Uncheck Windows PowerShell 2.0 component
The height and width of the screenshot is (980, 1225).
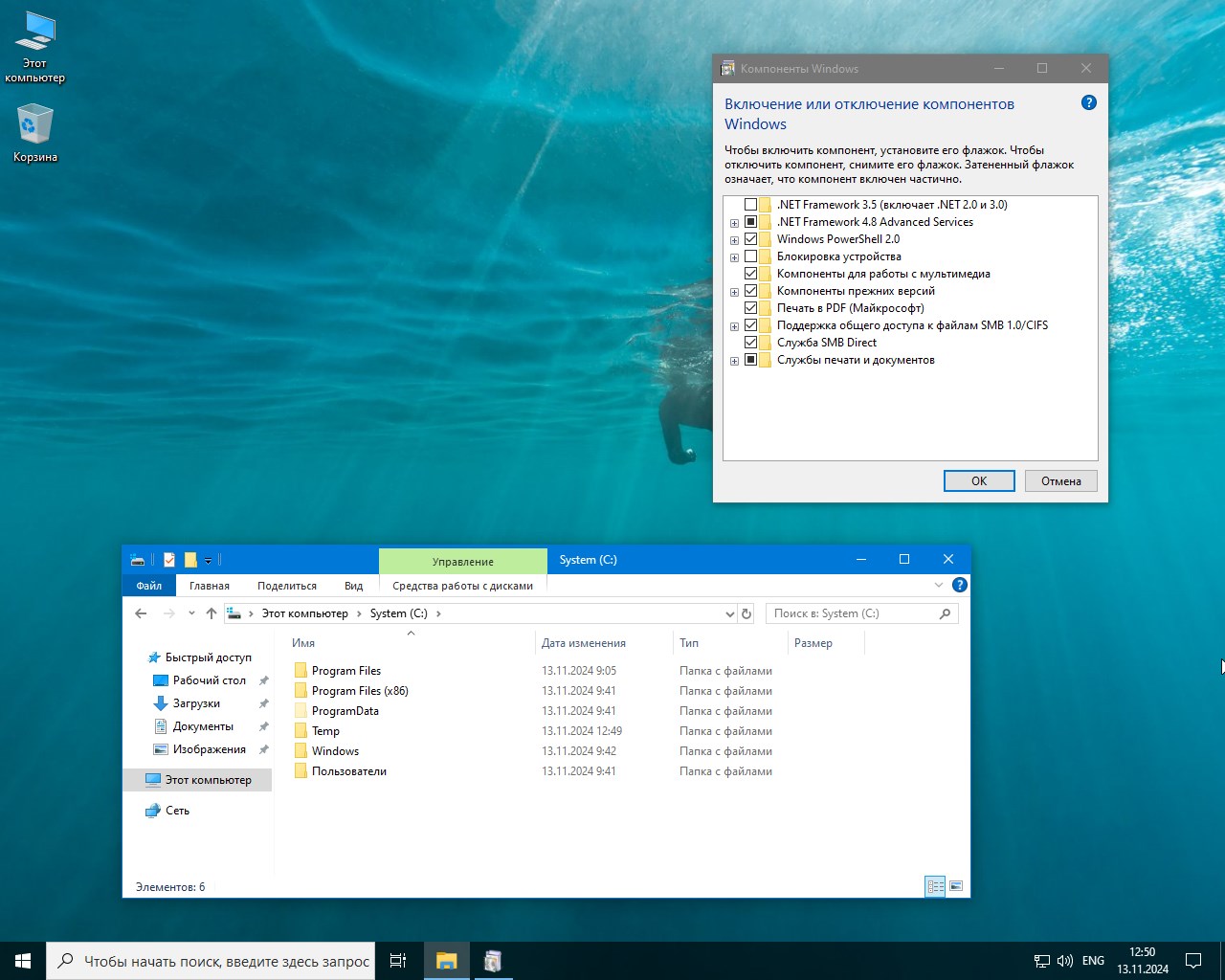pos(750,239)
